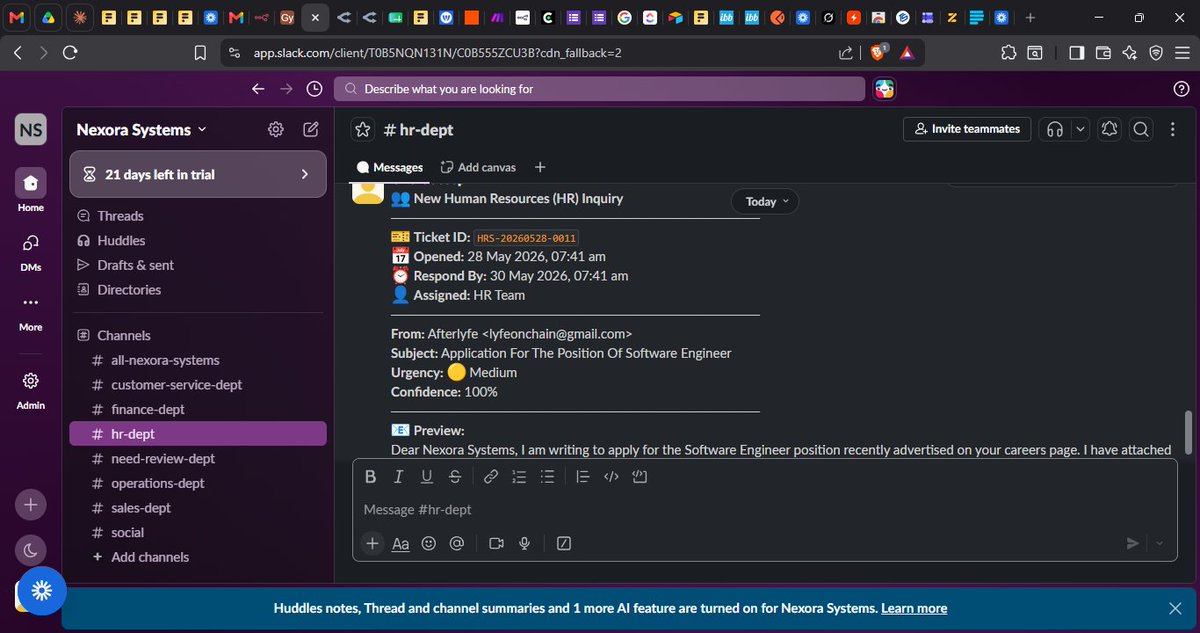The height and width of the screenshot is (633, 1200).
Task: Insert a link in the message
Action: (491, 477)
